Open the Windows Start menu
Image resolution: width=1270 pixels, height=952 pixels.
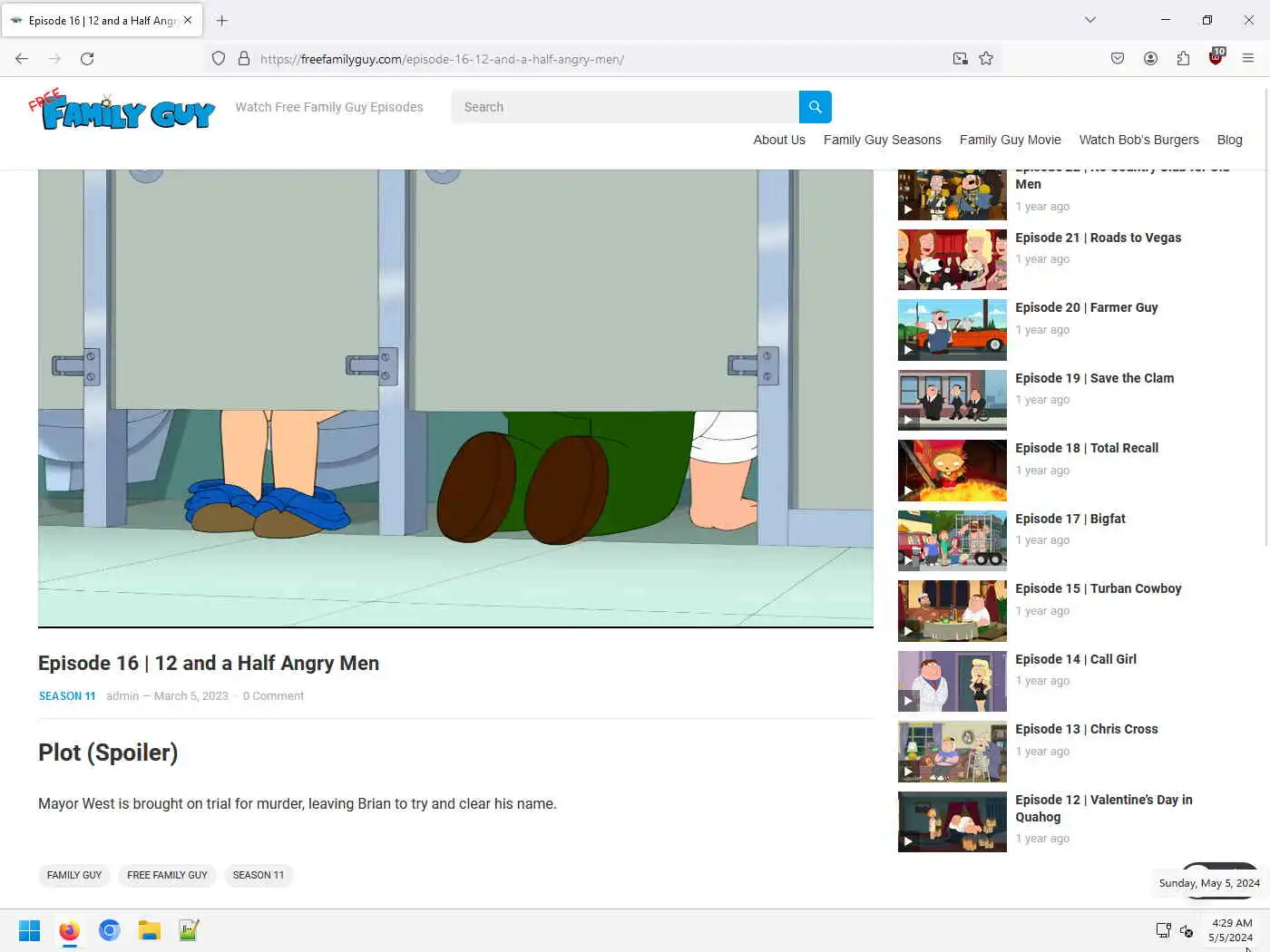[x=29, y=930]
